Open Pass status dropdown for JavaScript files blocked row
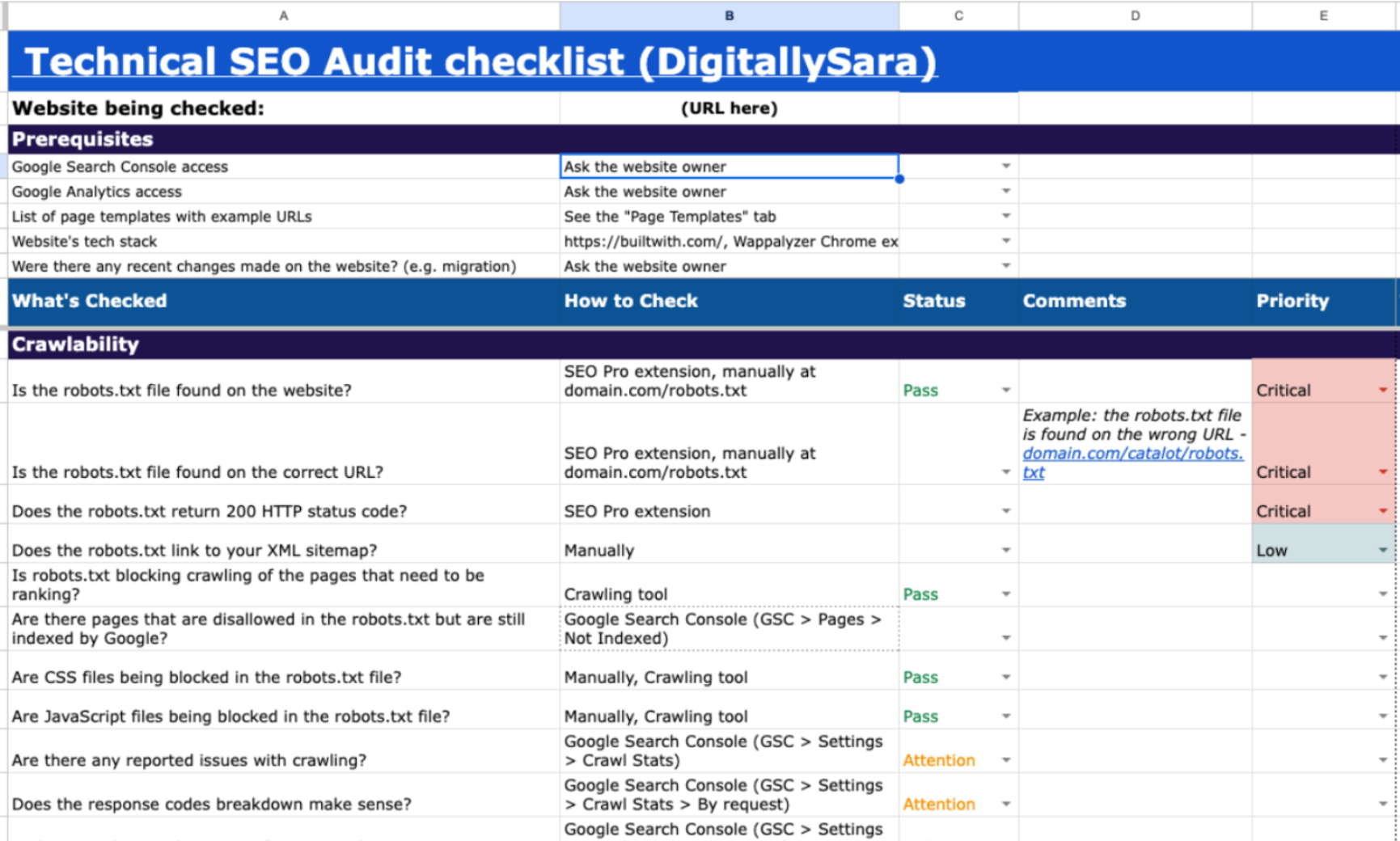Screen dimensions: 1400x841 pos(1006,716)
